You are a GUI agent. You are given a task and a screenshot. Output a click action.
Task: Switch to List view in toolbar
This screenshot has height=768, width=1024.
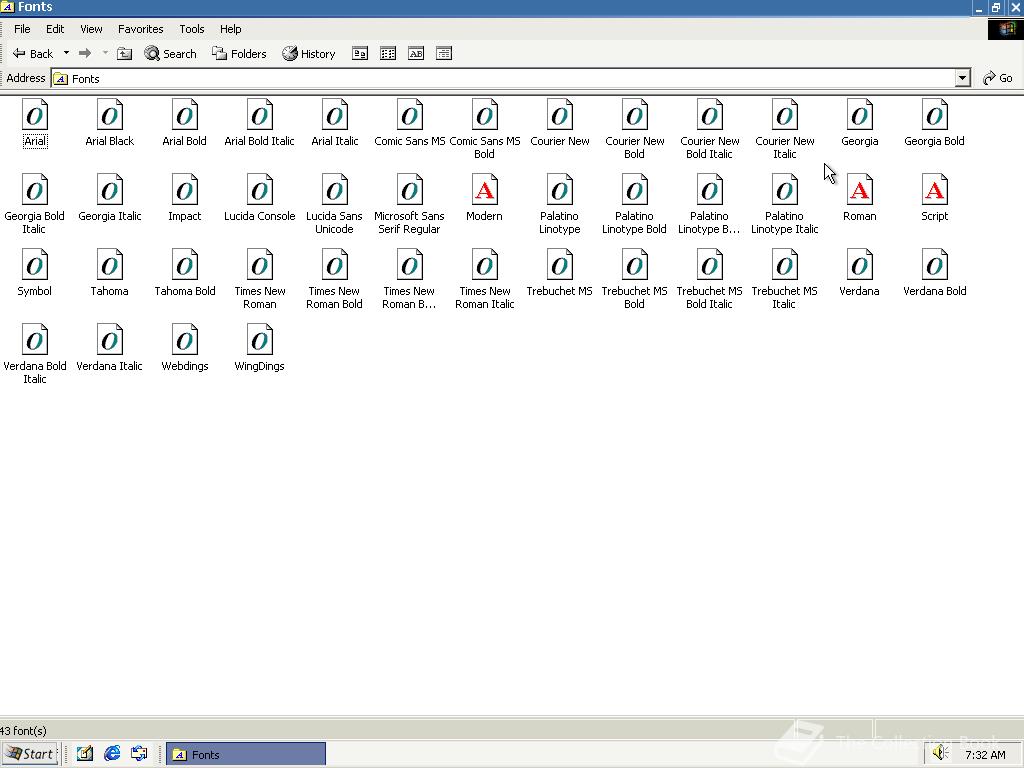[x=388, y=54]
